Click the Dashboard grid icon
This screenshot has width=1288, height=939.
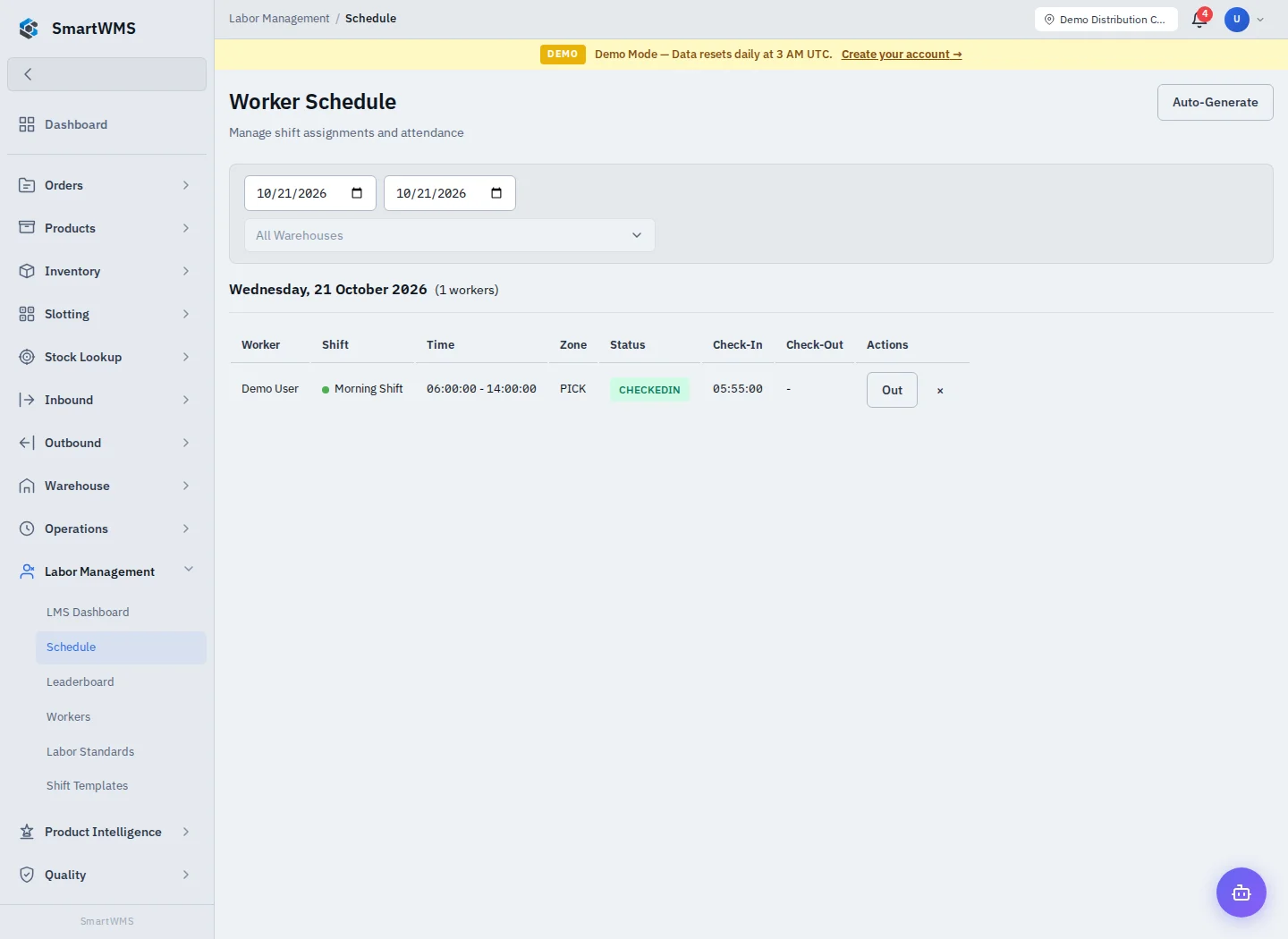tap(27, 124)
